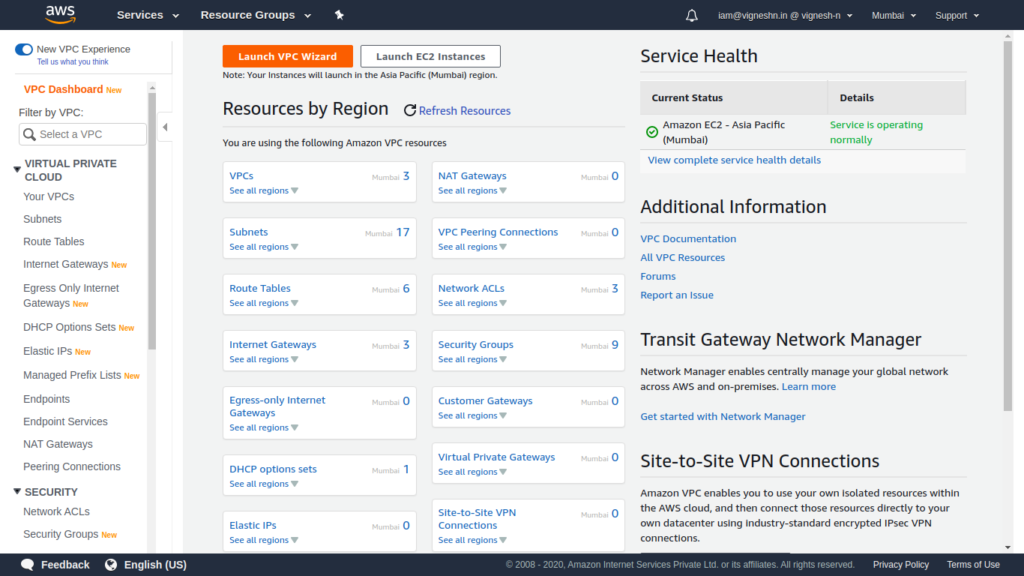
Task: Open Network ACLs resource card link
Action: 471,288
